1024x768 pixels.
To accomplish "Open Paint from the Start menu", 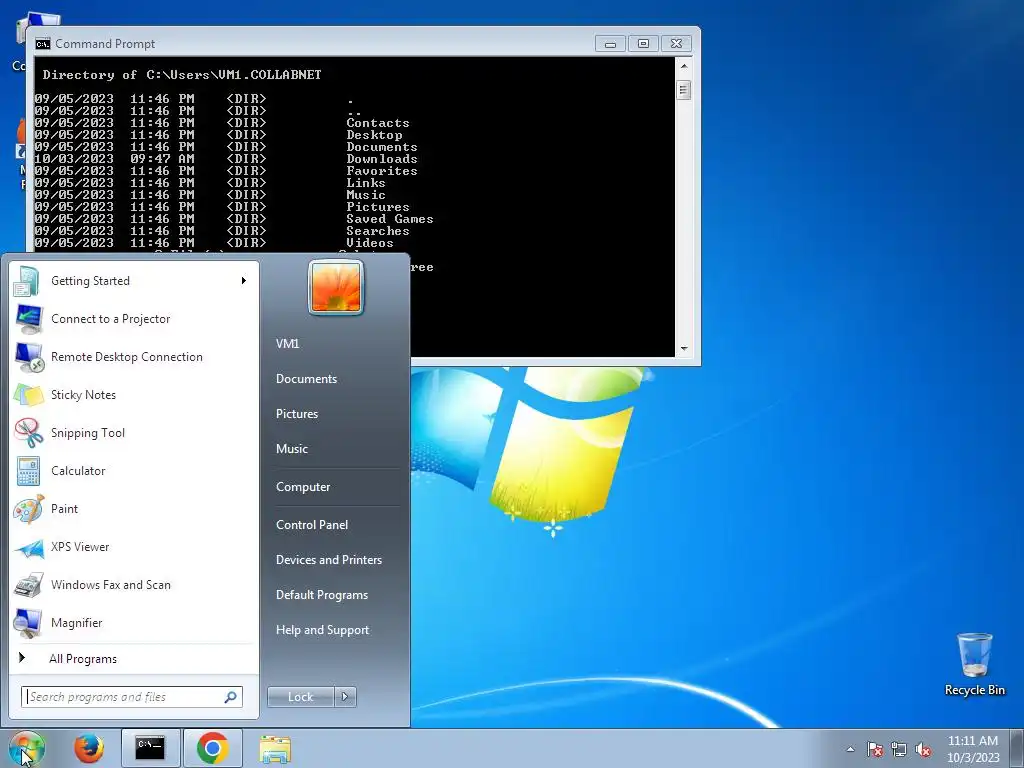I will (134, 509).
